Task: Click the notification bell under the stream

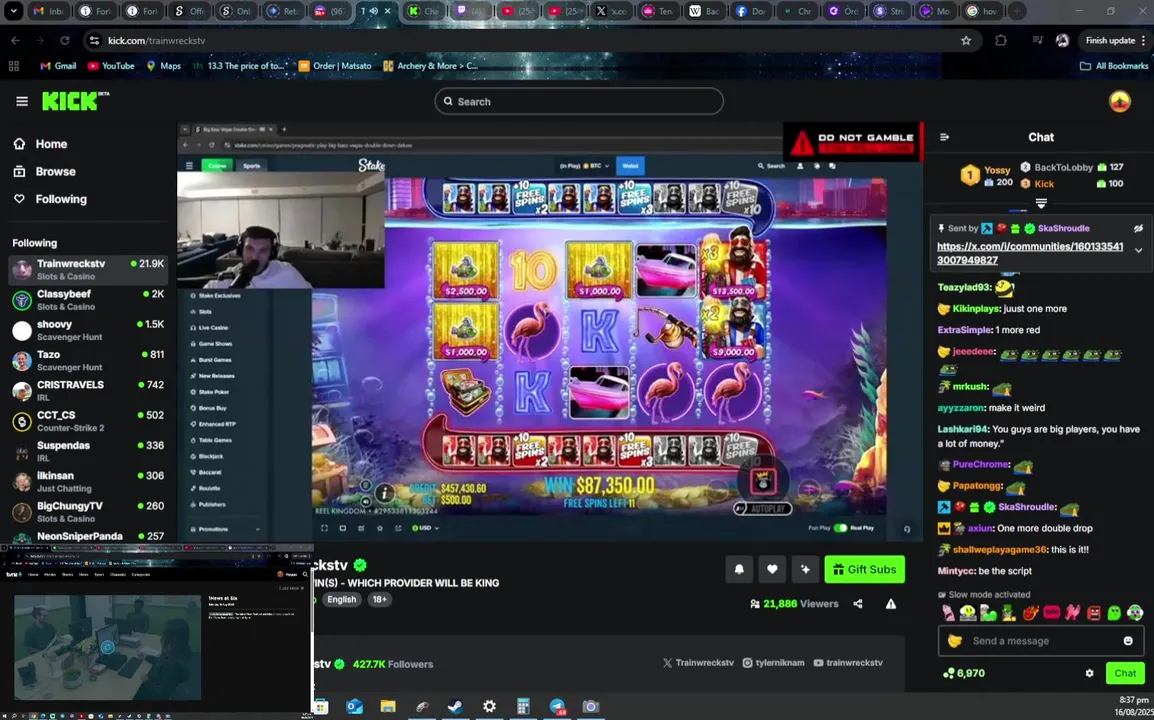Action: click(x=739, y=569)
